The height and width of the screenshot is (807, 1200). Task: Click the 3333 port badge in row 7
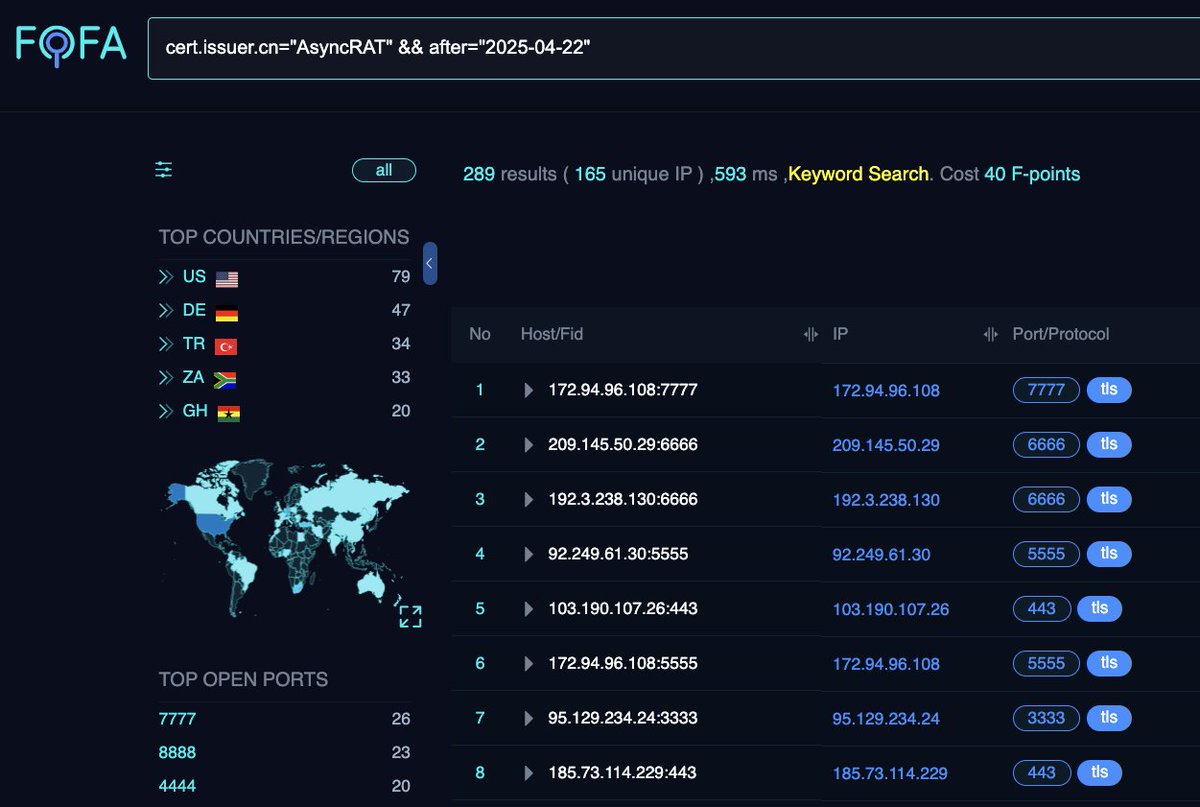1046,717
